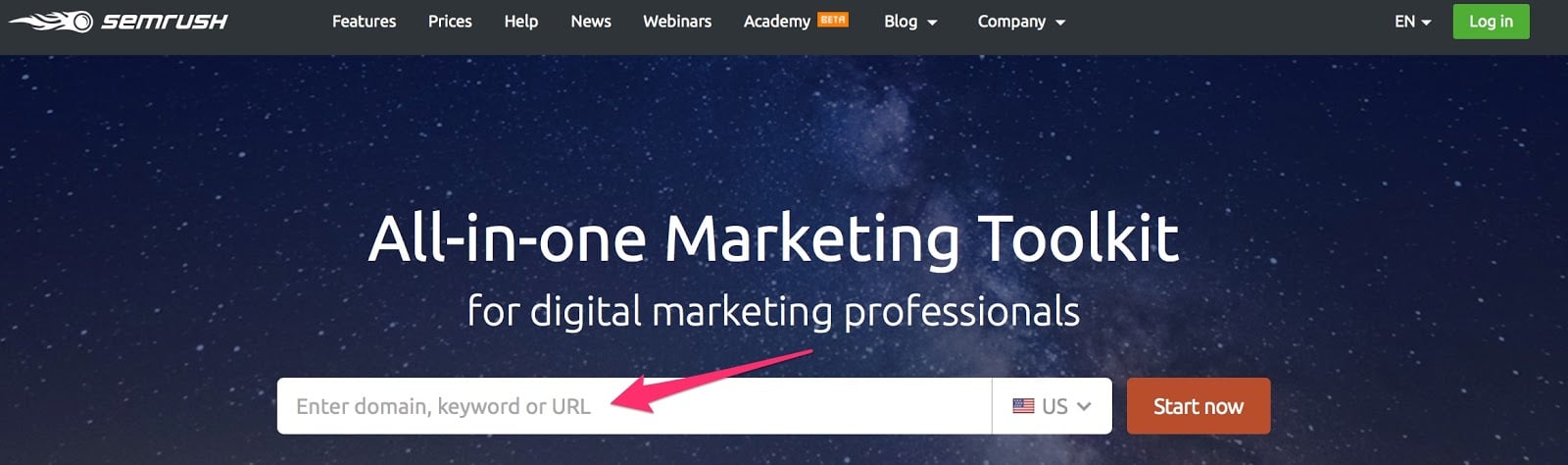Screen dimensions: 1568x465
Task: Click the SEMrush wordmark in header
Action: (x=165, y=21)
